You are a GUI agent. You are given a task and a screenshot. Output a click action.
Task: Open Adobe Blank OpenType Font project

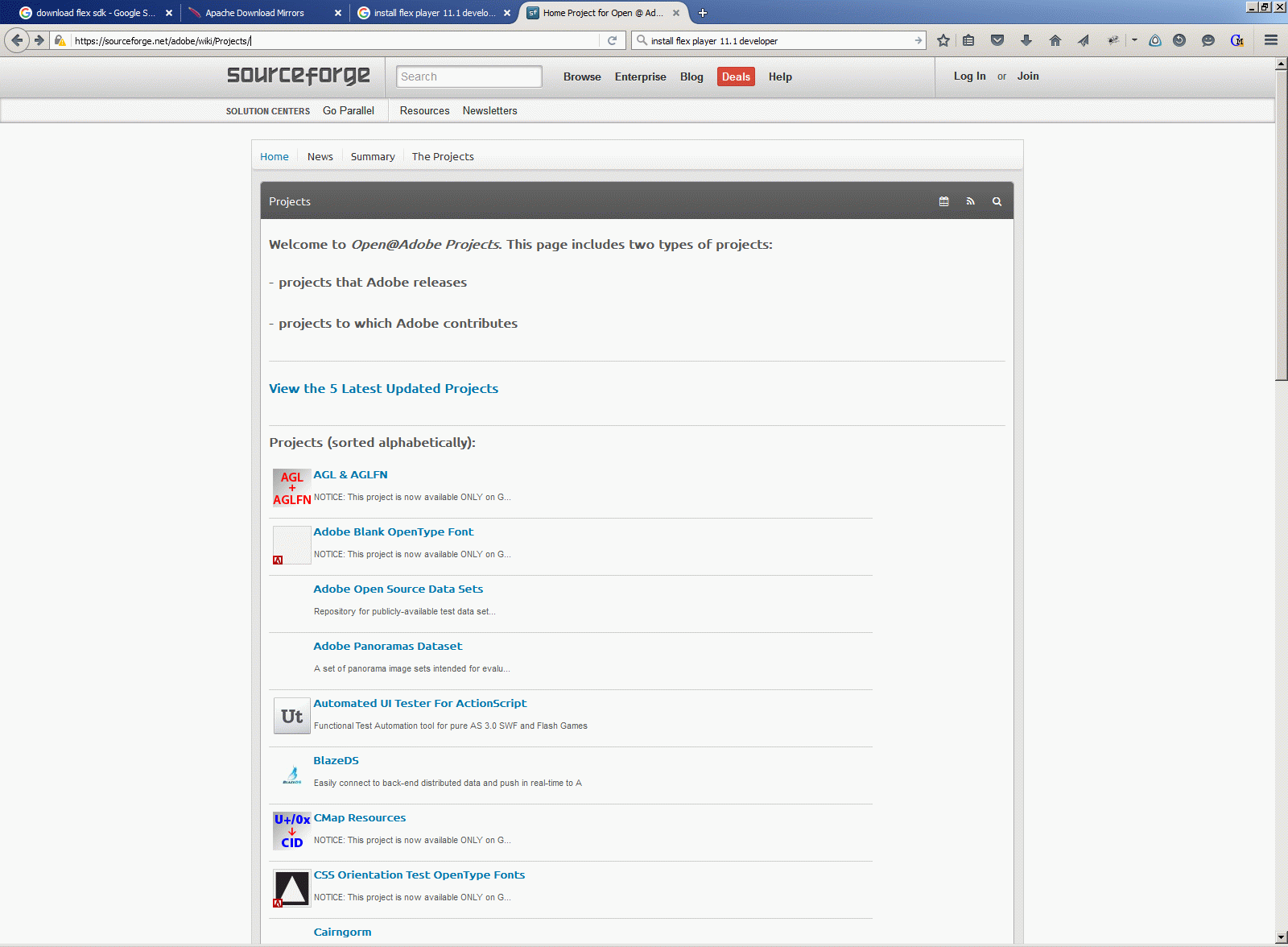[x=394, y=531]
